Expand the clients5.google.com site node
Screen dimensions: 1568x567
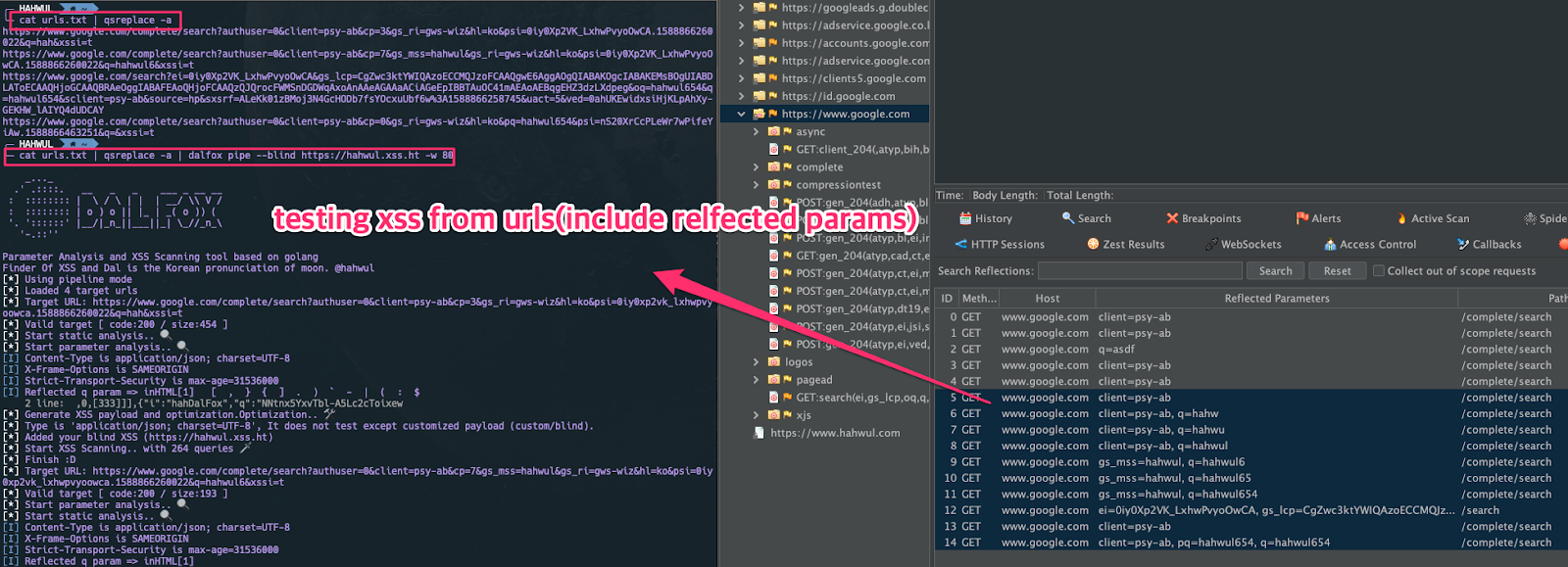point(742,78)
